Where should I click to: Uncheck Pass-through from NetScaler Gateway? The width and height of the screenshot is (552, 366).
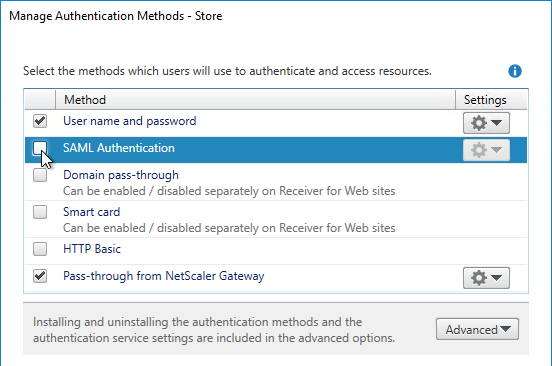pyautogui.click(x=40, y=276)
